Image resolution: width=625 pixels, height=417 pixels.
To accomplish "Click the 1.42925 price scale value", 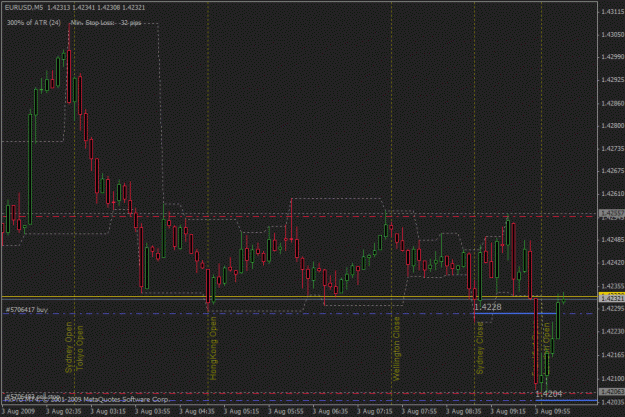I will point(613,80).
